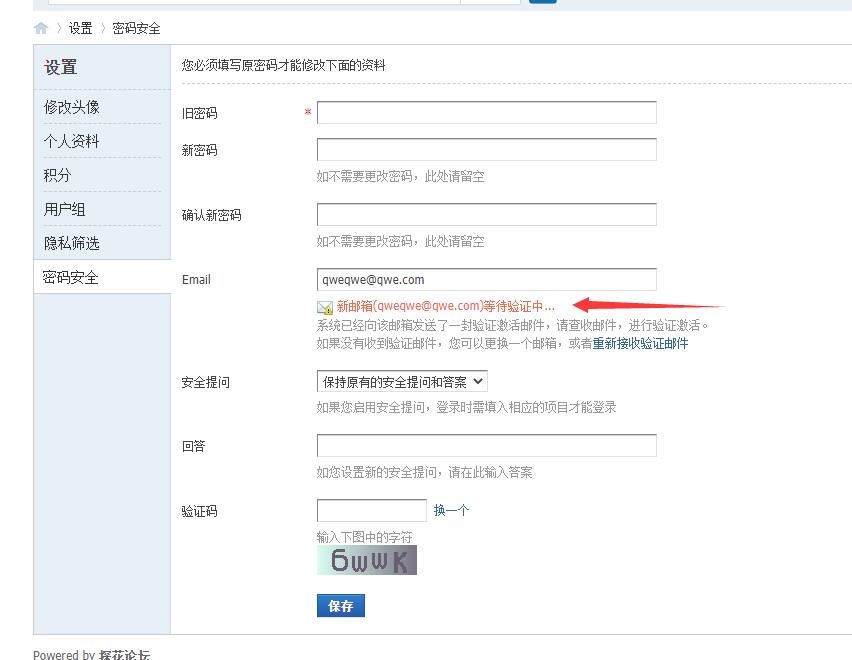Click the 验证码 input field
The image size is (852, 660).
point(371,511)
